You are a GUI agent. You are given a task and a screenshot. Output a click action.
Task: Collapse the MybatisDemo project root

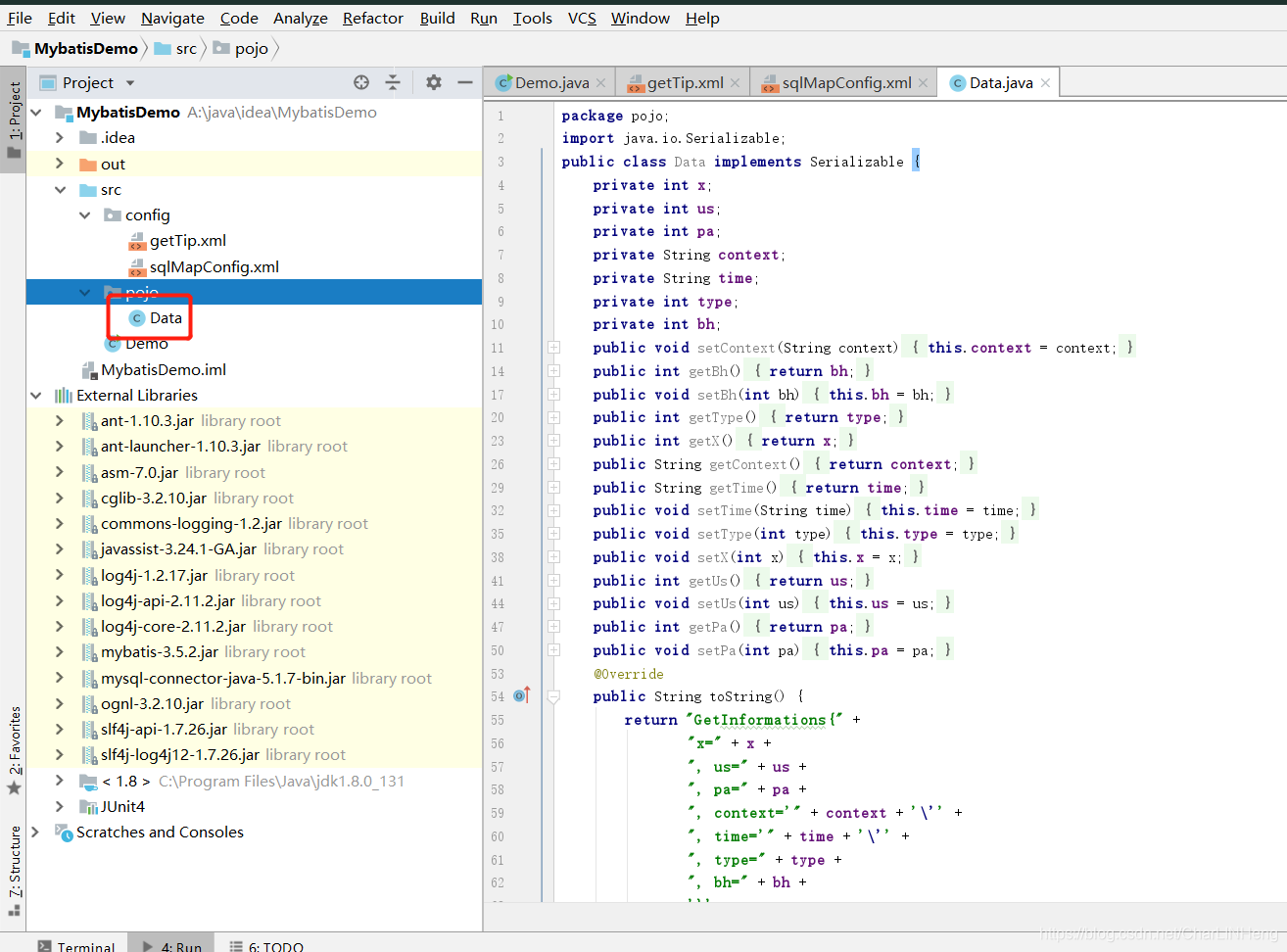pyautogui.click(x=36, y=113)
